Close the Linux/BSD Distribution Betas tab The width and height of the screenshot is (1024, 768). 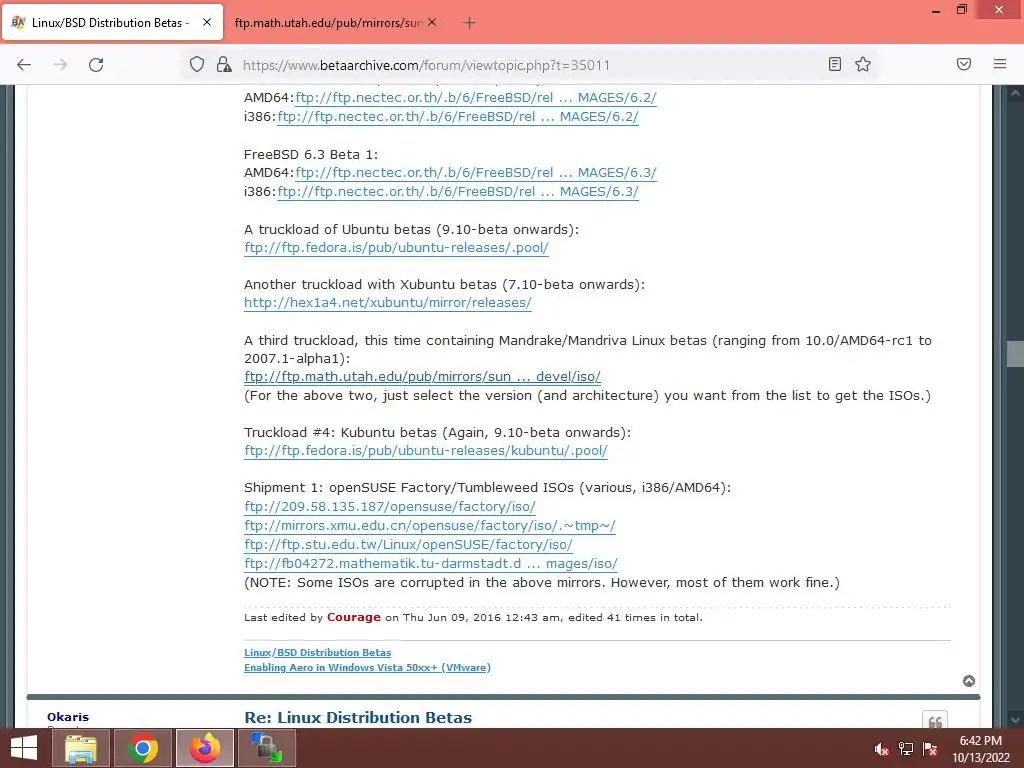tap(206, 22)
